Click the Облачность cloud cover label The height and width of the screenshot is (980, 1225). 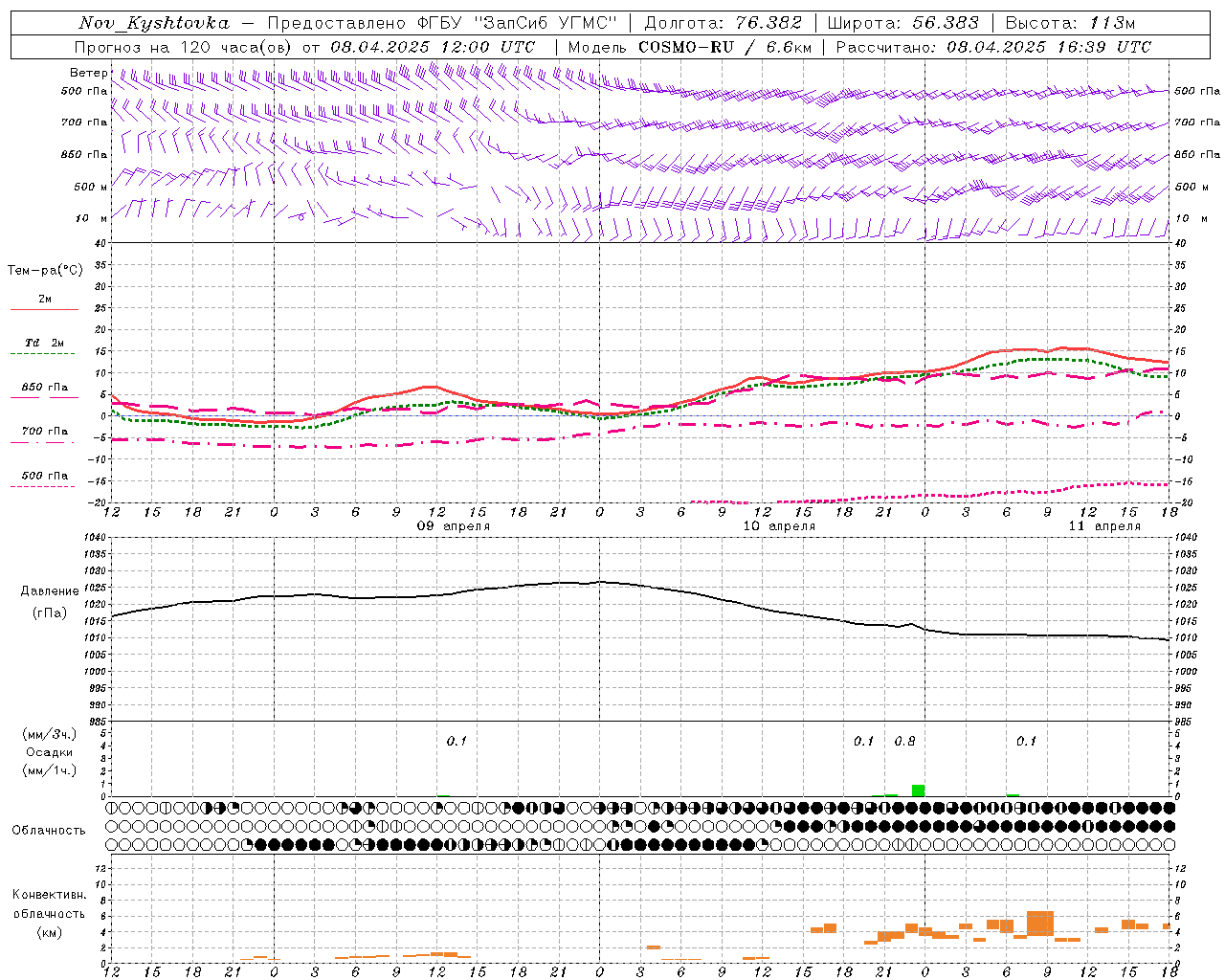click(49, 831)
